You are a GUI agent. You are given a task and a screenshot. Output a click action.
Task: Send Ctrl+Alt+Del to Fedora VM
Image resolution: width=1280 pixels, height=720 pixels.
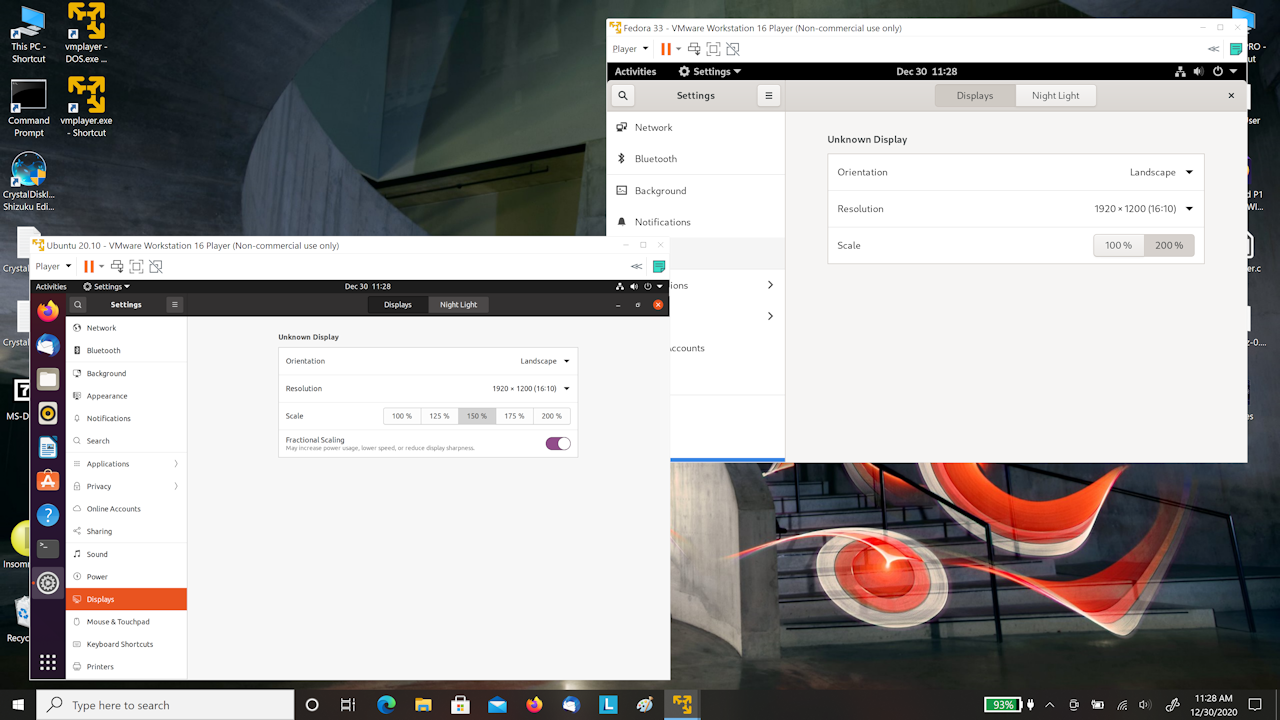[x=694, y=48]
